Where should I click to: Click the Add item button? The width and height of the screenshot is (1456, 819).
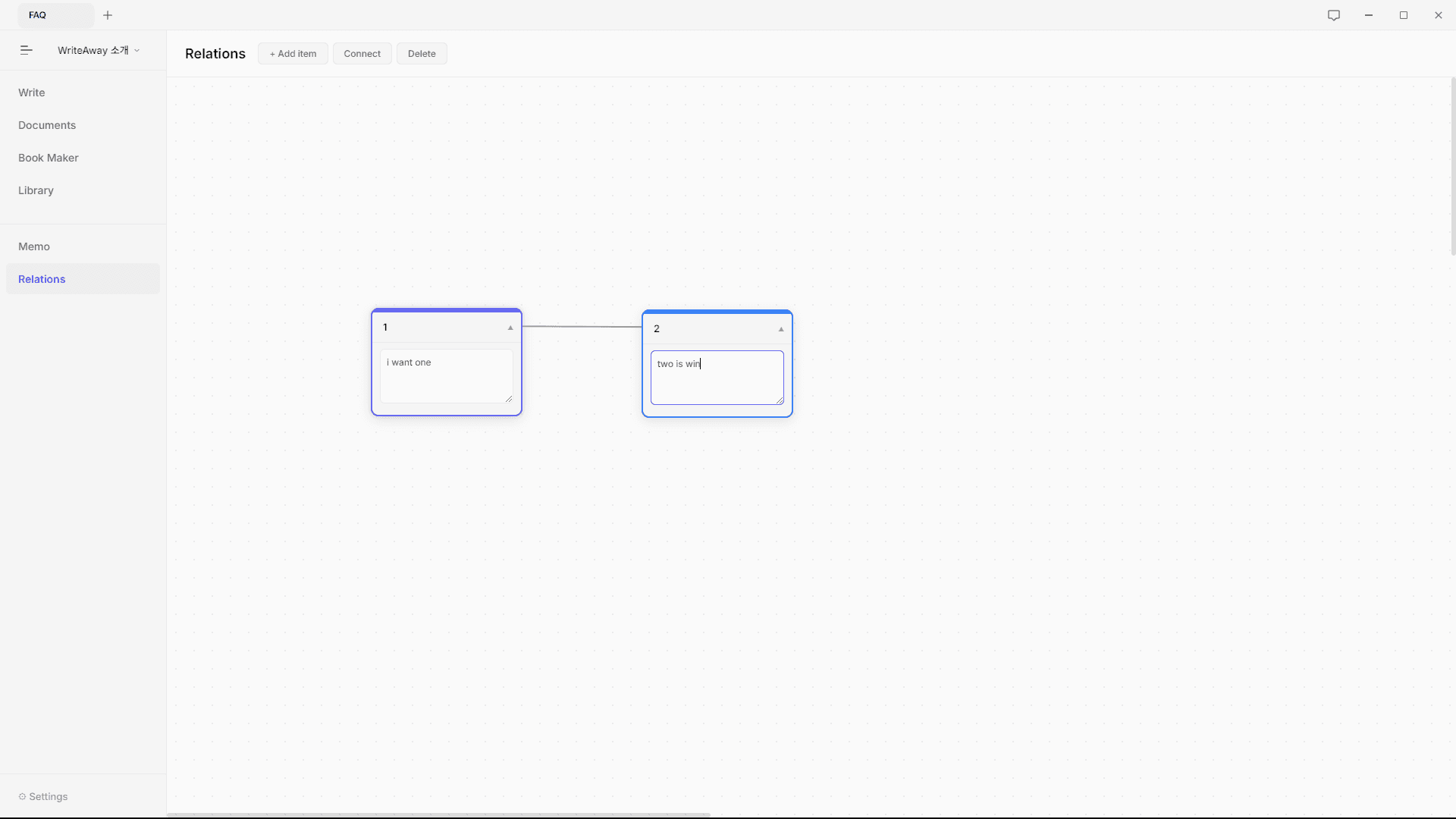293,54
